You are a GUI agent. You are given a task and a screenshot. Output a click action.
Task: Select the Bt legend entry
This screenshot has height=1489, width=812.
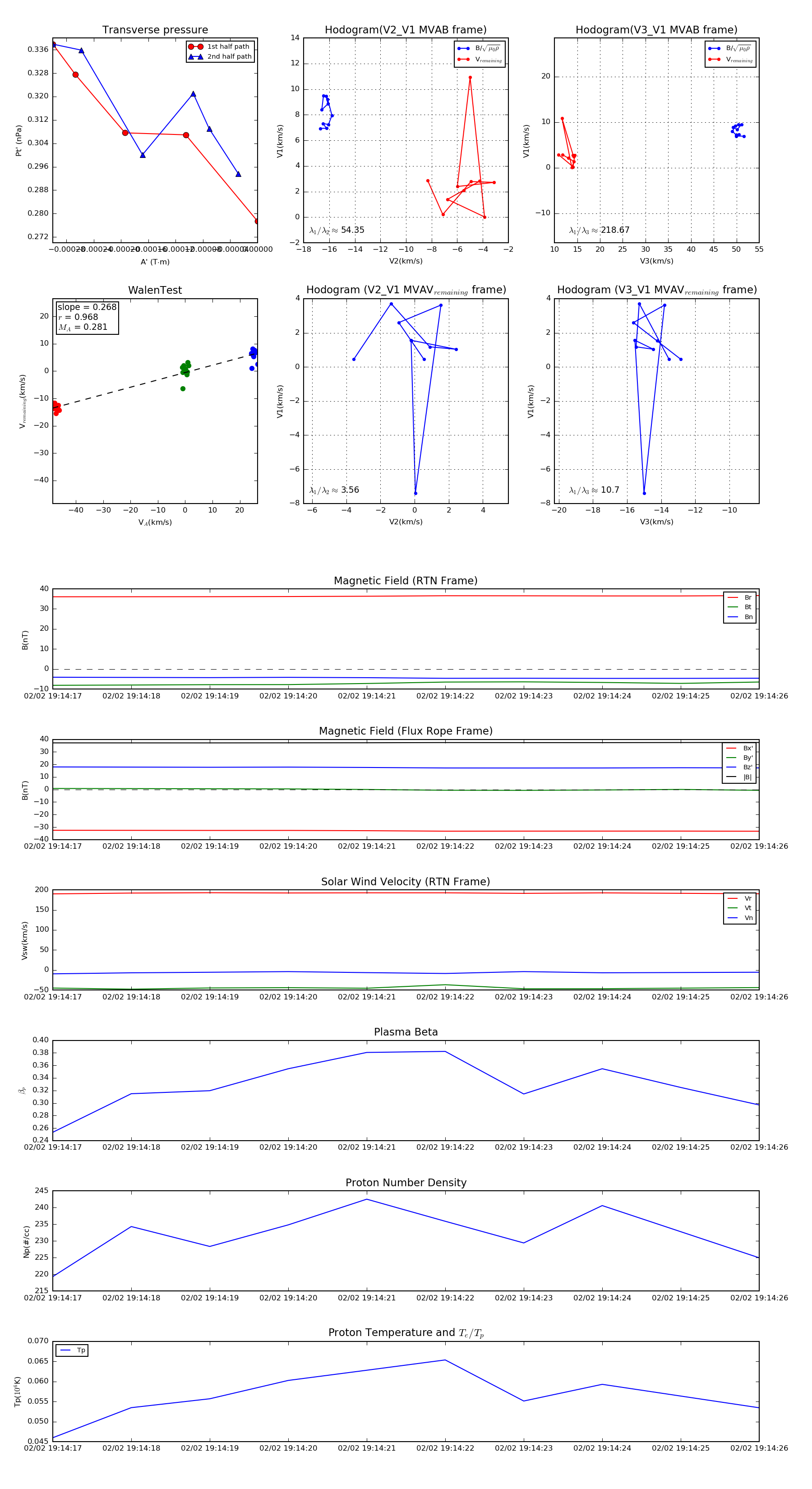pyautogui.click(x=740, y=607)
